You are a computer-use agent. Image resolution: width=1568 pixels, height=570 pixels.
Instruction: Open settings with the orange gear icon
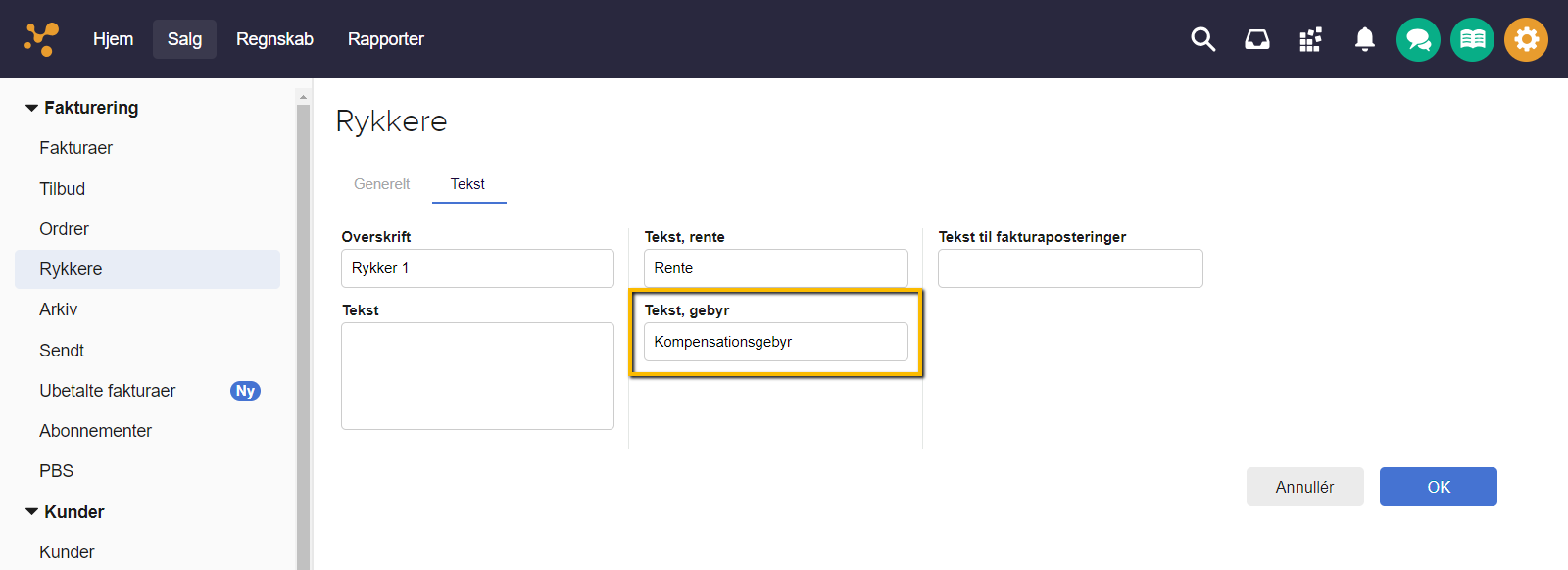[x=1526, y=40]
